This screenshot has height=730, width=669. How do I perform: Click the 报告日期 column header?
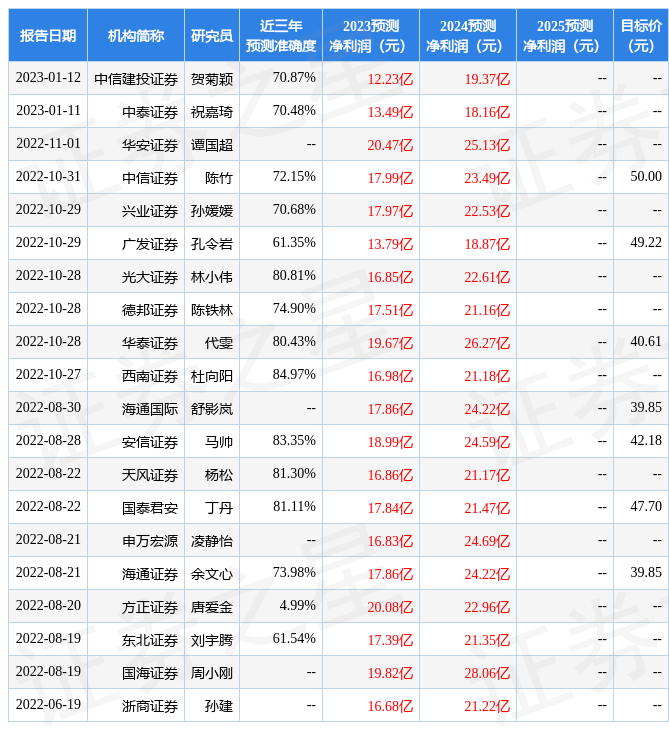click(48, 36)
